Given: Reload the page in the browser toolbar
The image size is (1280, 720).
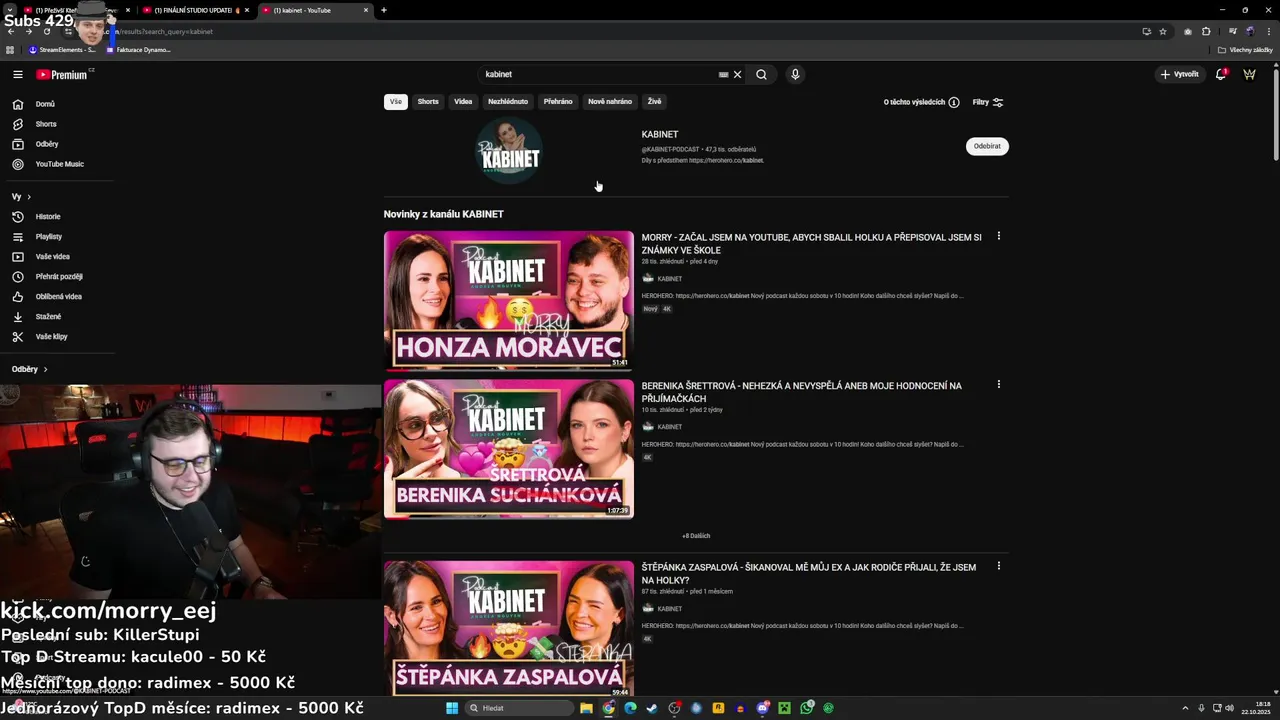Looking at the screenshot, I should [46, 31].
